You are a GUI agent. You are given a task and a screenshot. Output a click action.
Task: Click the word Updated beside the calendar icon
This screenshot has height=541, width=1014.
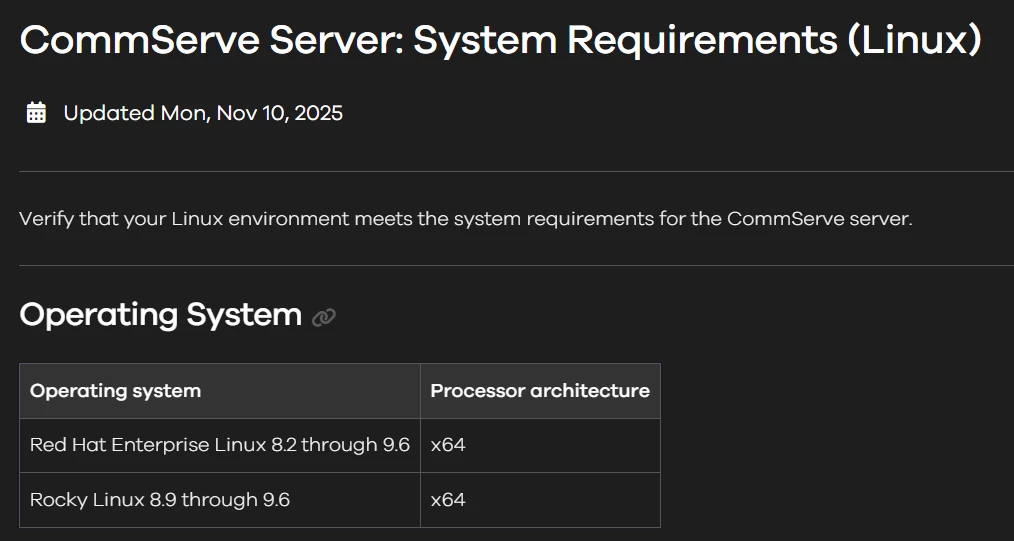coord(108,113)
